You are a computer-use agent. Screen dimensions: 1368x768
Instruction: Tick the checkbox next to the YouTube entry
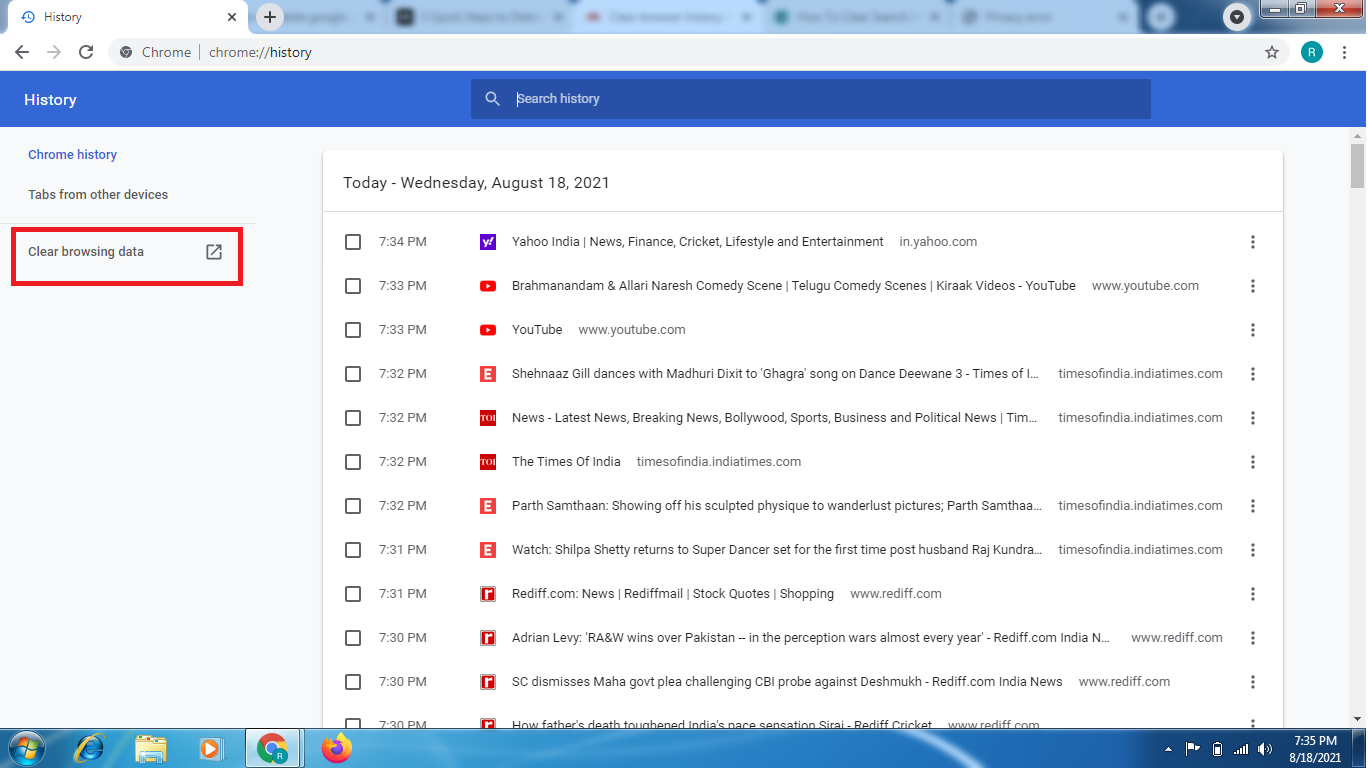(x=353, y=330)
